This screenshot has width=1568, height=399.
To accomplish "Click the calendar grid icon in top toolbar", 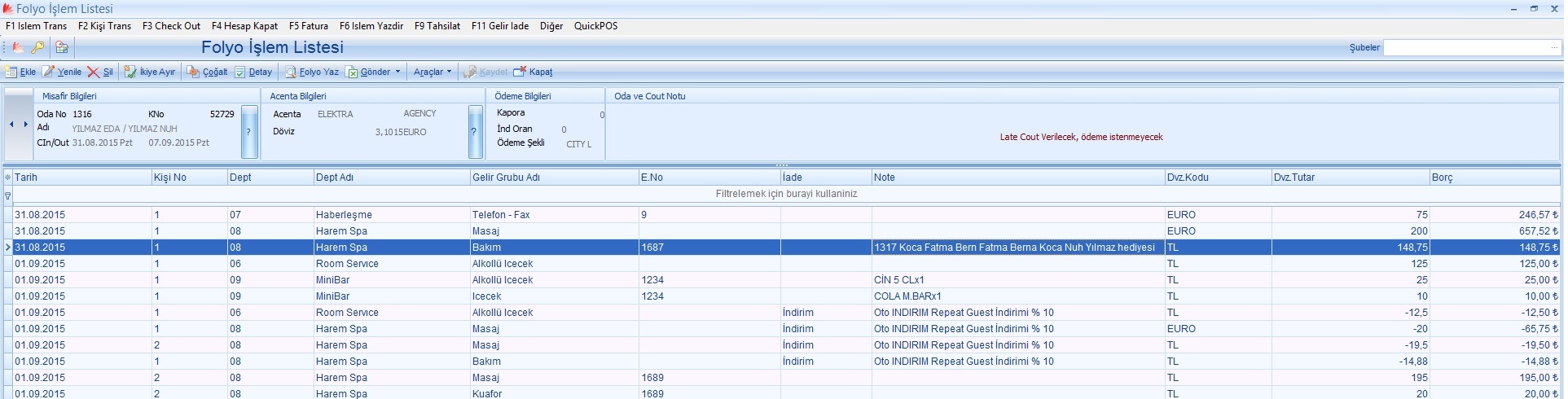I will (61, 48).
